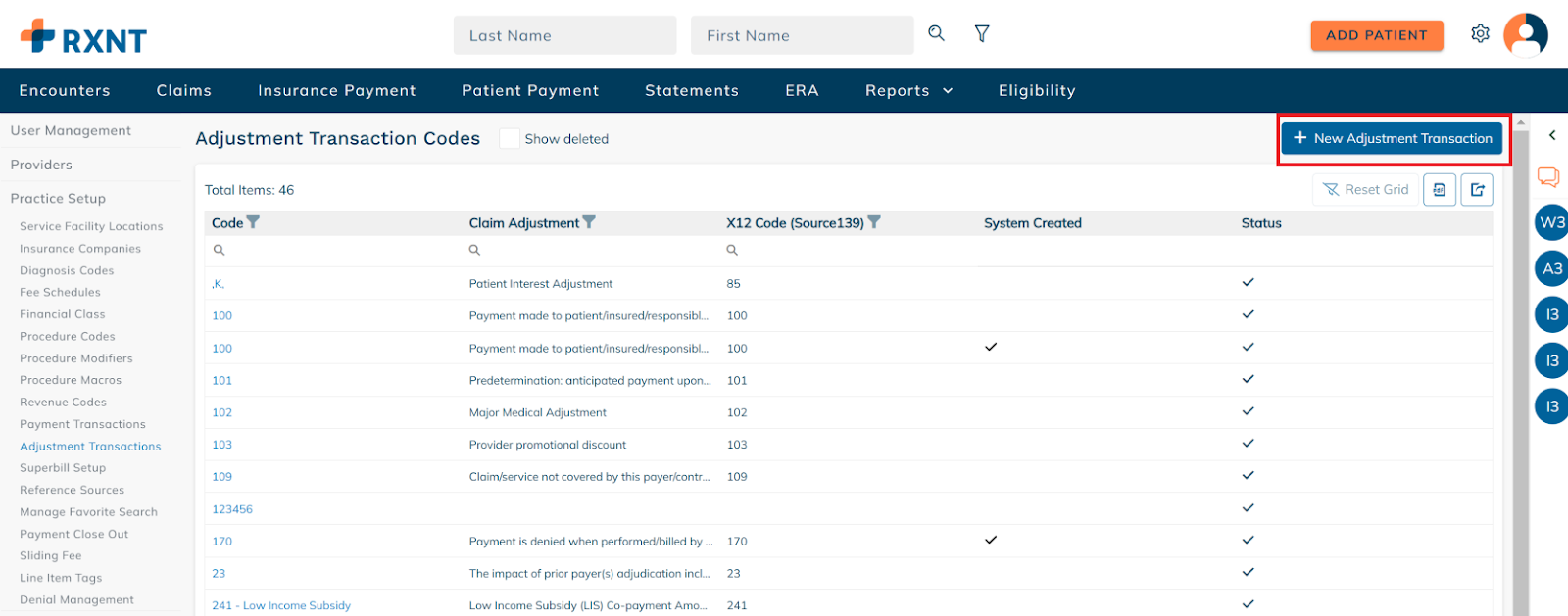The image size is (1568, 616).
Task: Click the chat messages icon in right sidebar
Action: [x=1548, y=177]
